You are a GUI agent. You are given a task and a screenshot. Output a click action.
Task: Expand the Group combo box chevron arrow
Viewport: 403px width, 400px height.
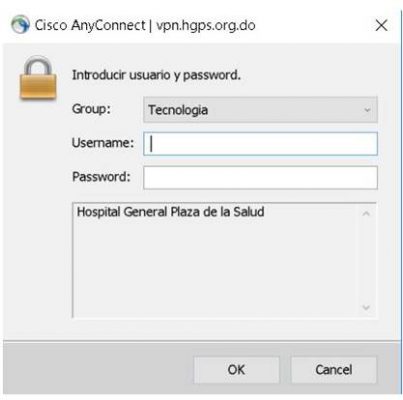[x=367, y=110]
